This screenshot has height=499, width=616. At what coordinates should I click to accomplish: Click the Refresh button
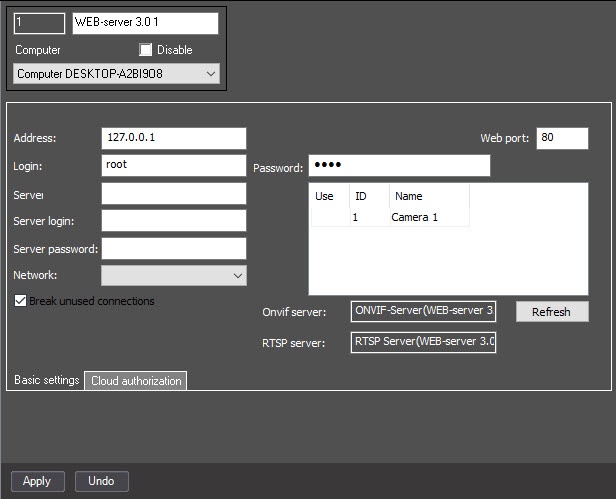[552, 312]
